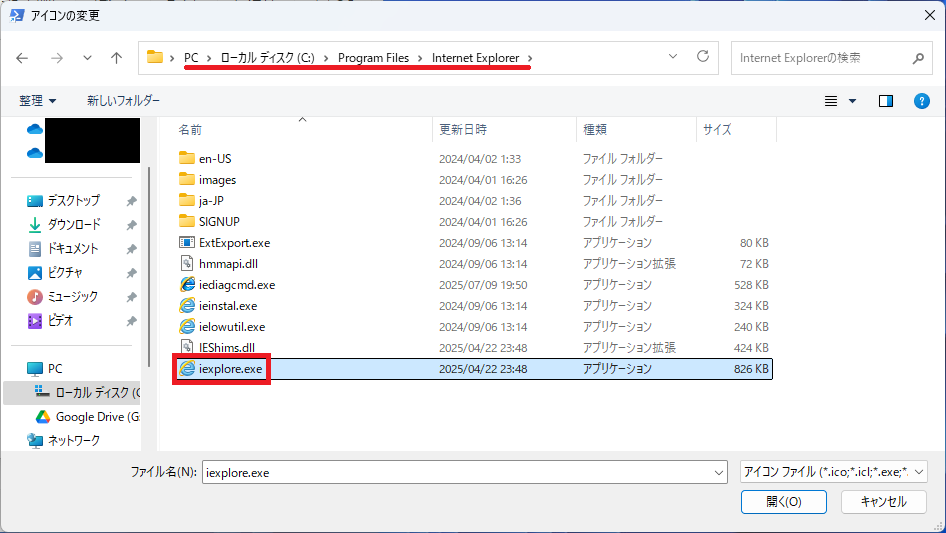Click the view layout icon

[831, 101]
